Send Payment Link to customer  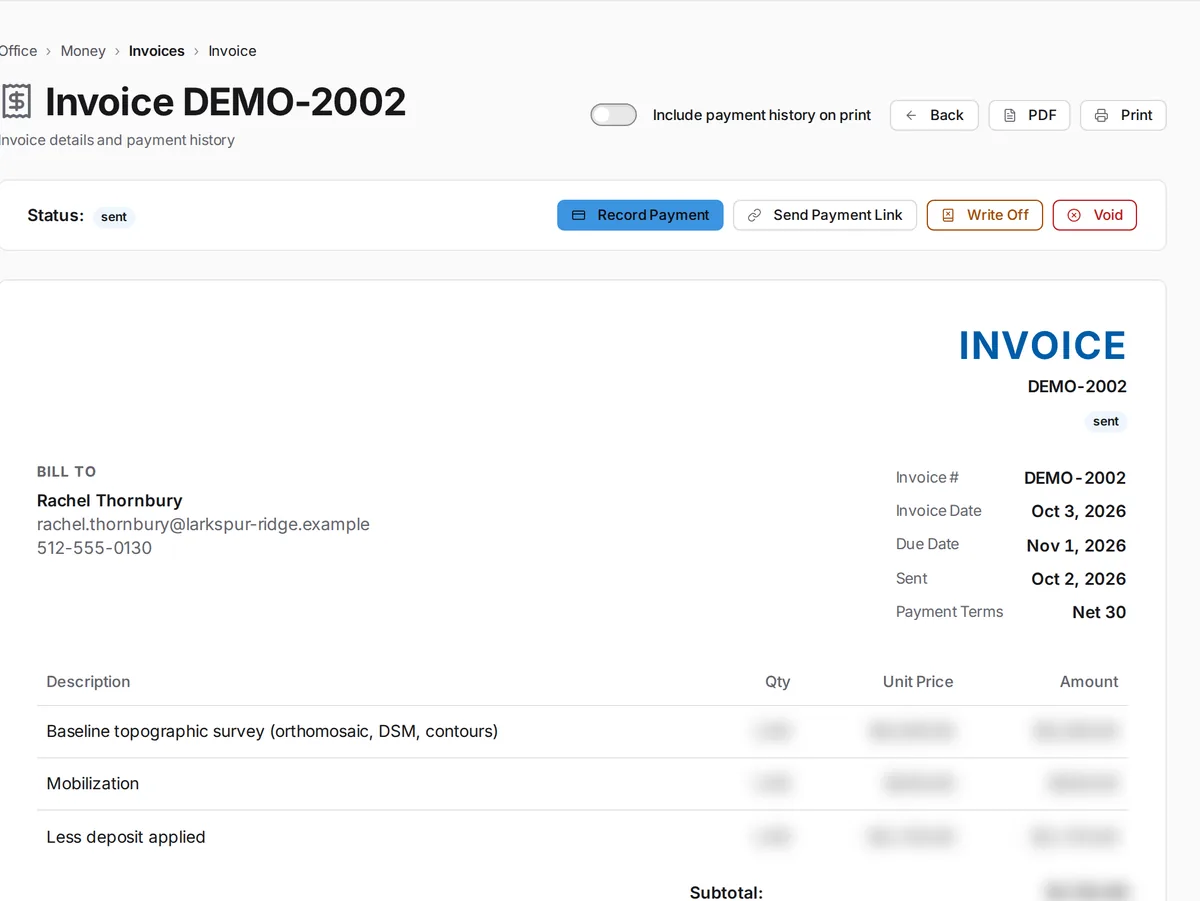point(825,215)
